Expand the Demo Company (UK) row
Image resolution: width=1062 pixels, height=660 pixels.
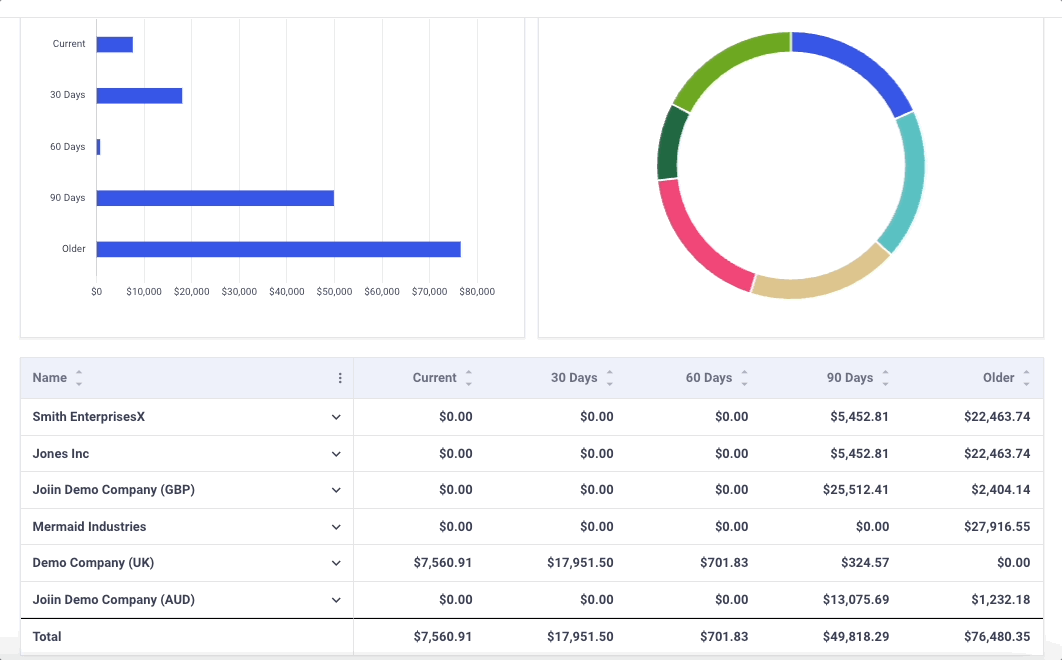coord(336,563)
